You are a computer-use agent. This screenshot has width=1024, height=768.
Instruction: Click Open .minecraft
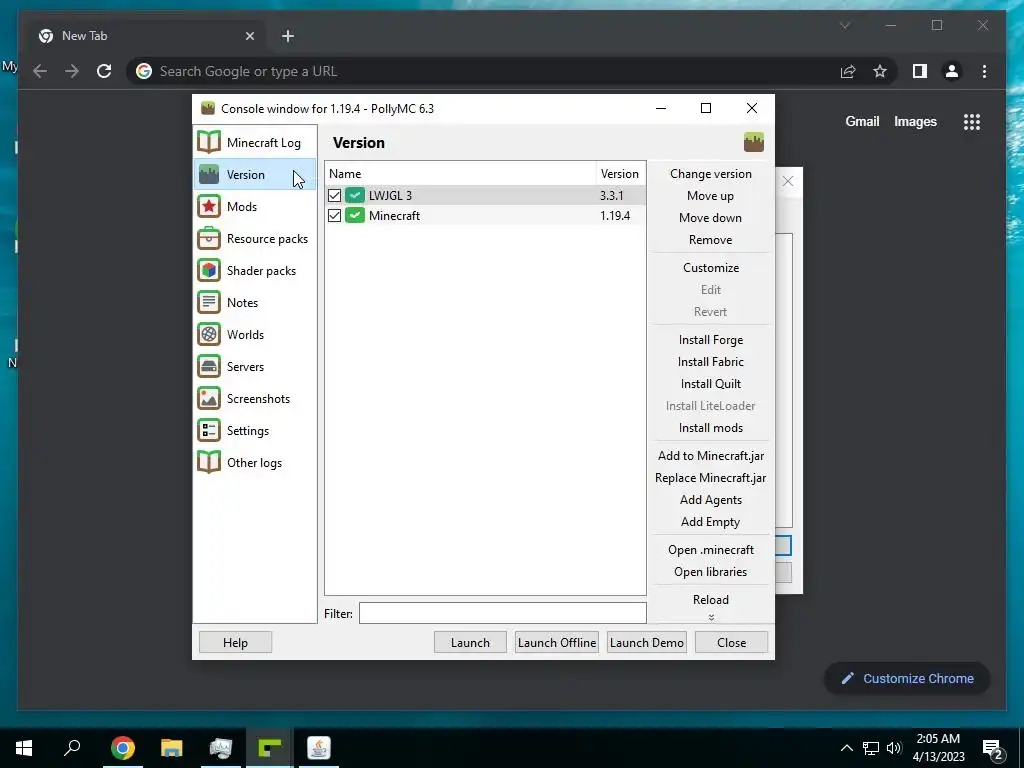point(711,550)
